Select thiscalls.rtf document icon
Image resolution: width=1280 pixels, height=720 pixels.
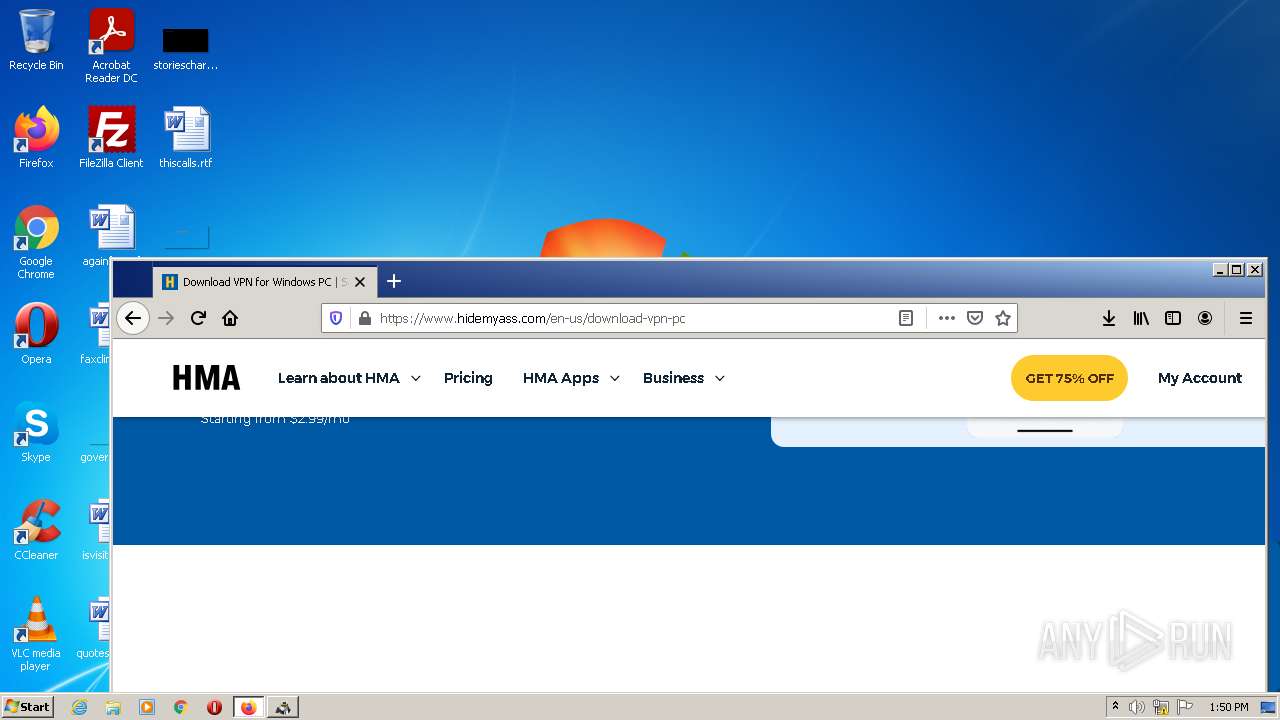[186, 138]
